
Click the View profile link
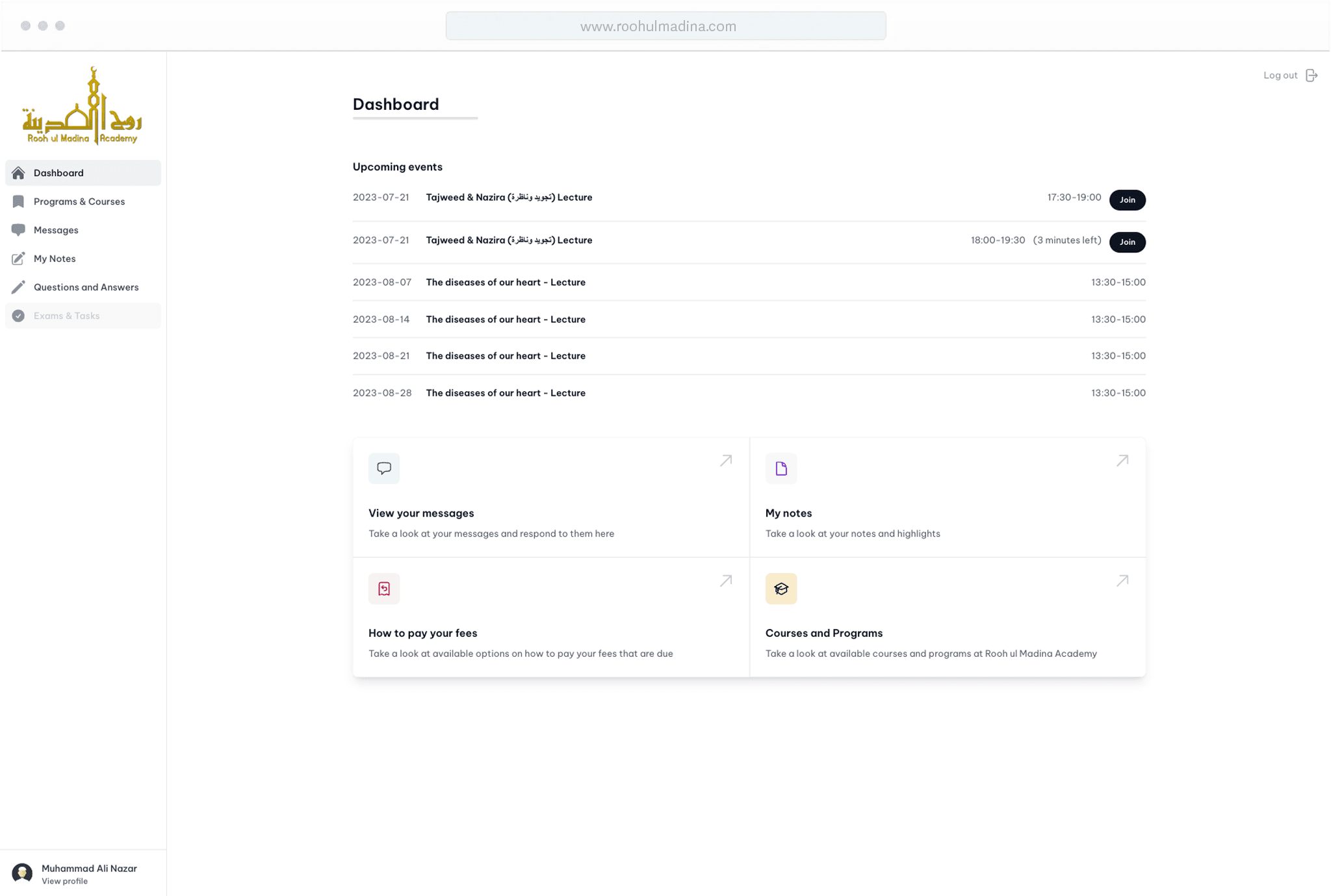64,881
